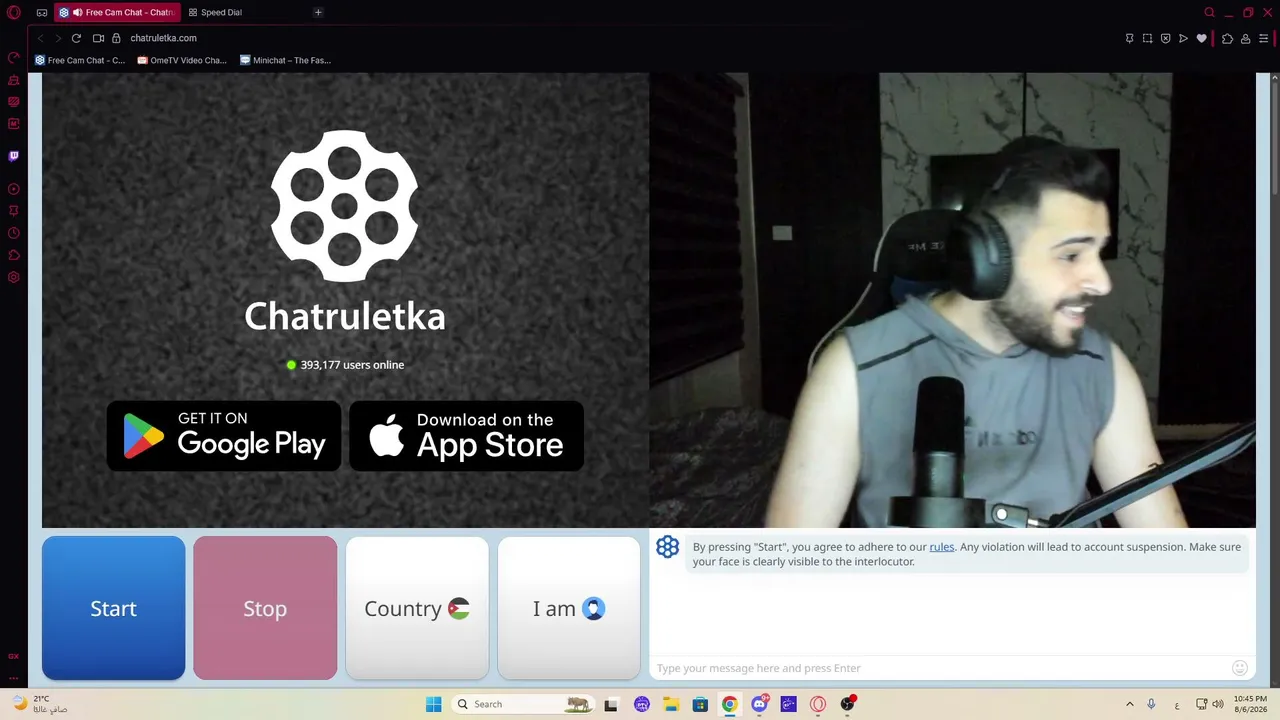Viewport: 1280px width, 720px height.
Task: Open the player arrow icon in toolbar
Action: tap(1183, 38)
